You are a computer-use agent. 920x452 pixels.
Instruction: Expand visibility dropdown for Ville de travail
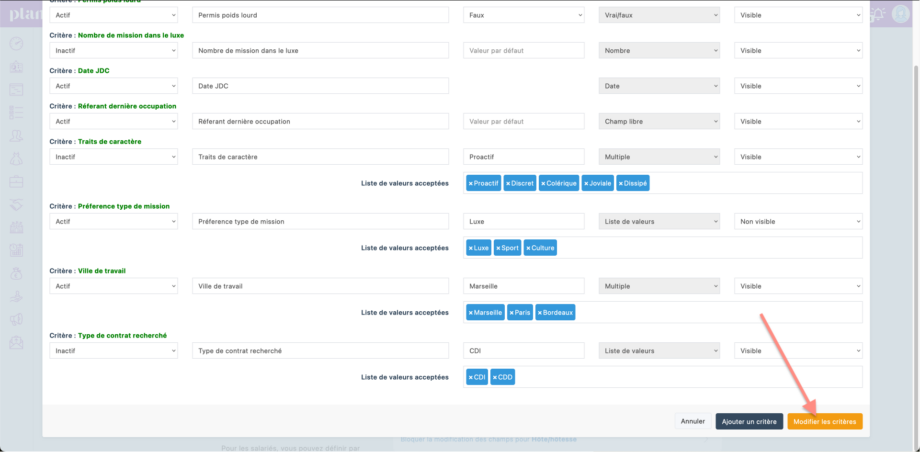[x=798, y=286]
